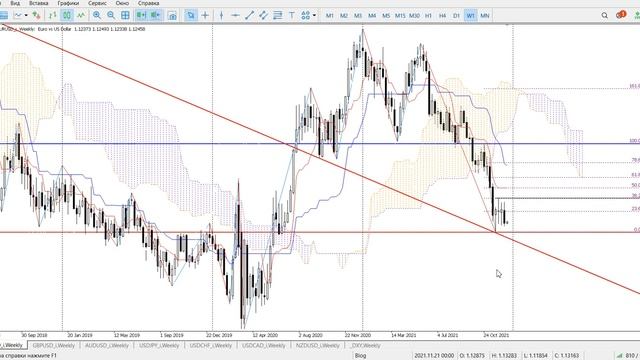Select the horizontal line drawing tool
Screen dimensions: 640x360
coord(235,16)
